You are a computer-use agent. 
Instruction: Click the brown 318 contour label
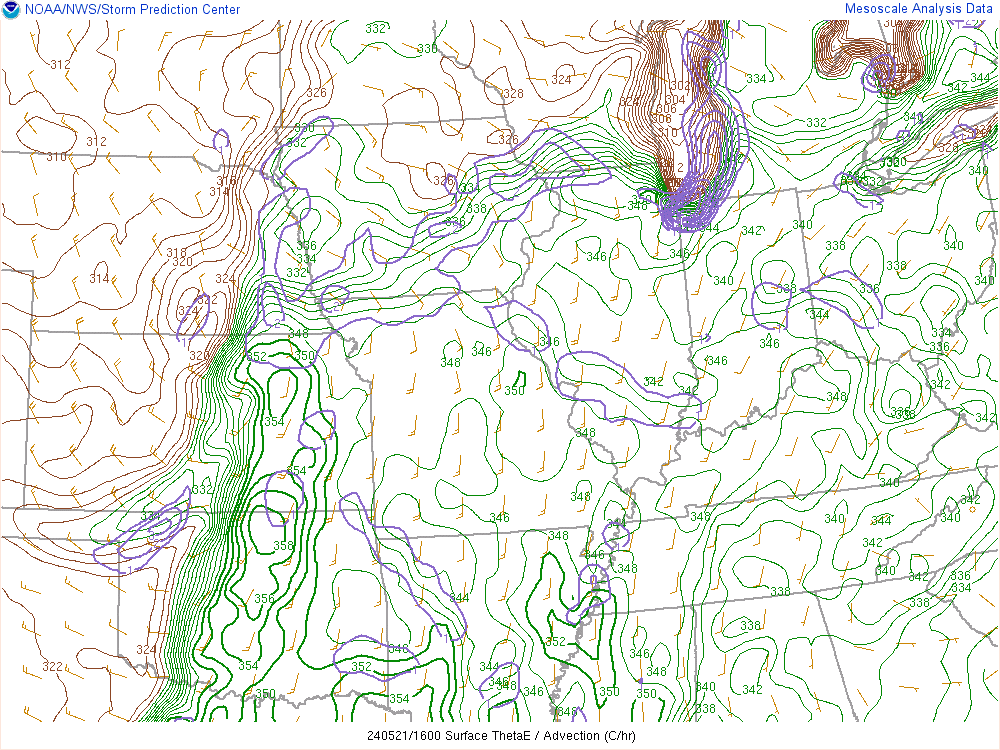[176, 253]
